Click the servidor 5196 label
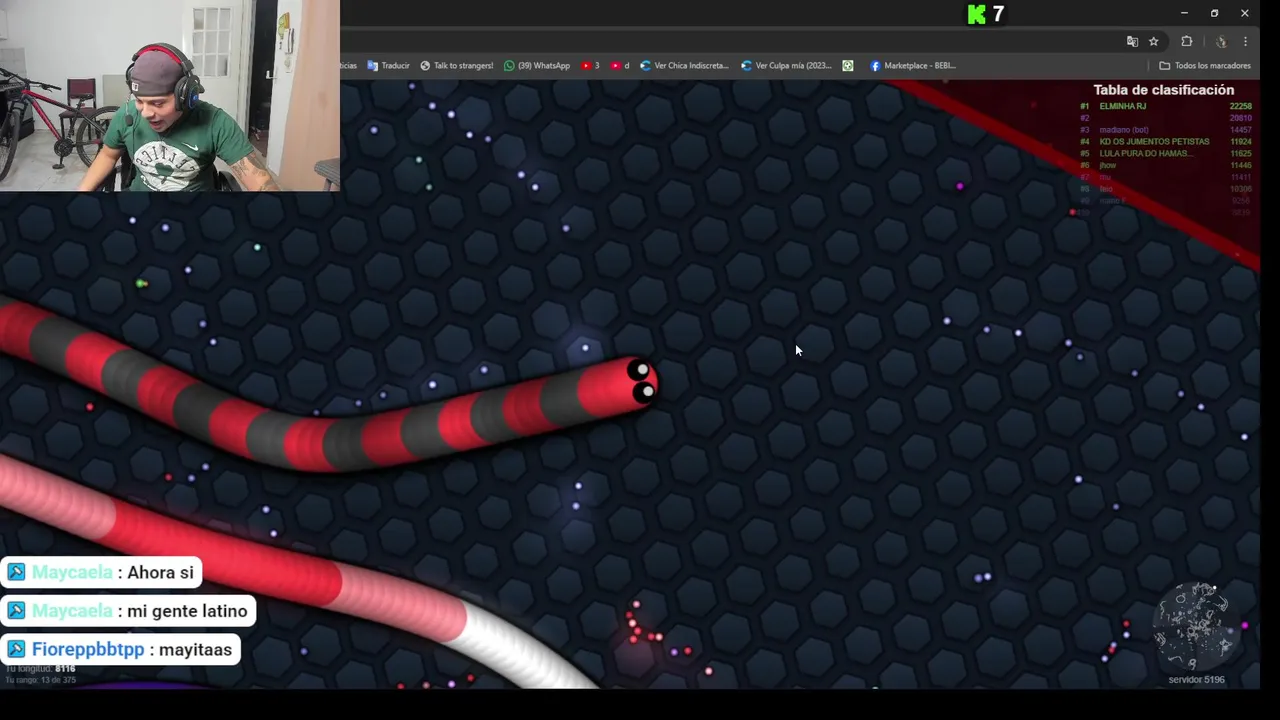Image resolution: width=1280 pixels, height=720 pixels. tap(1196, 680)
